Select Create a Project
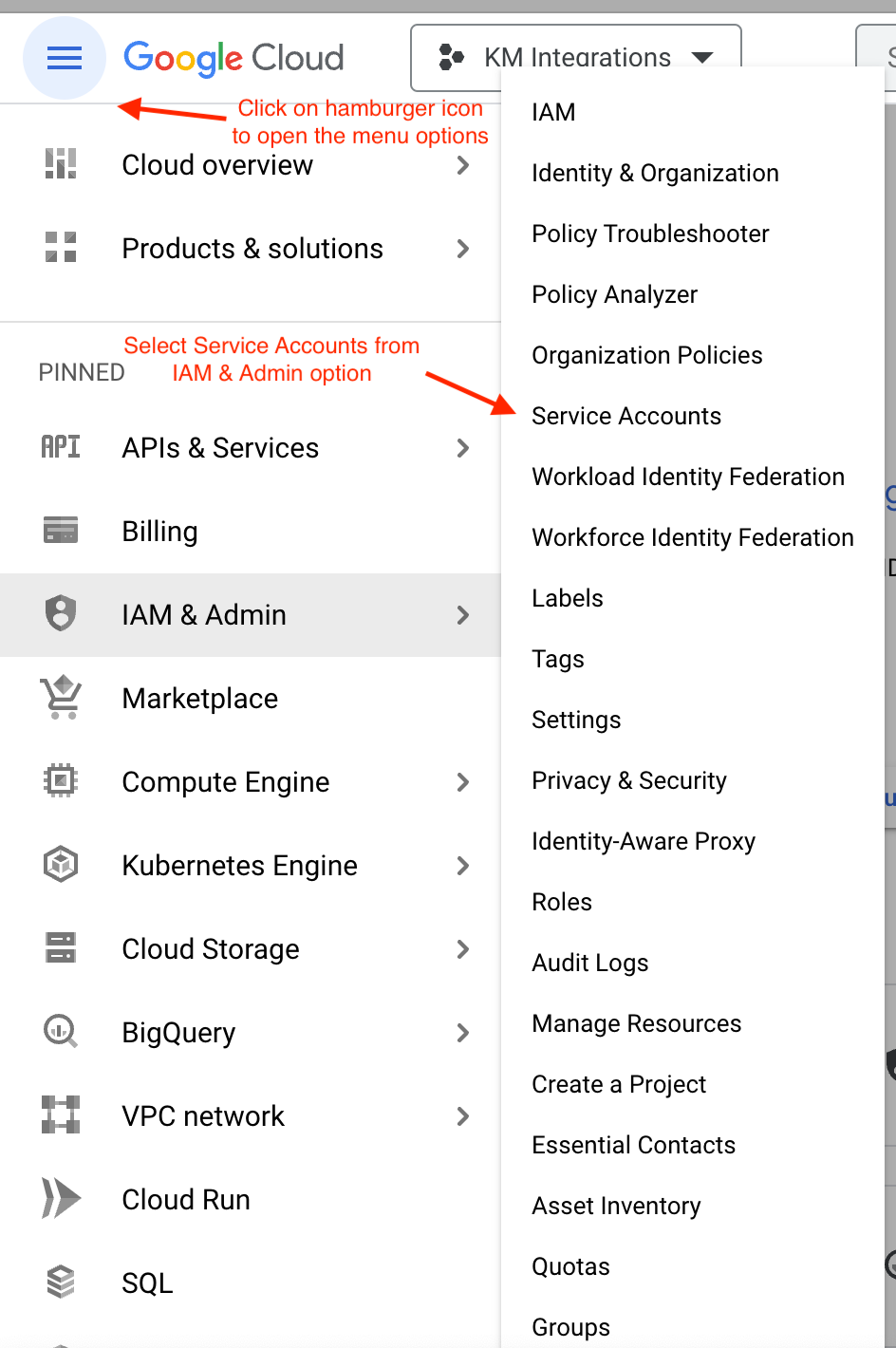The image size is (896, 1348). 619,1084
